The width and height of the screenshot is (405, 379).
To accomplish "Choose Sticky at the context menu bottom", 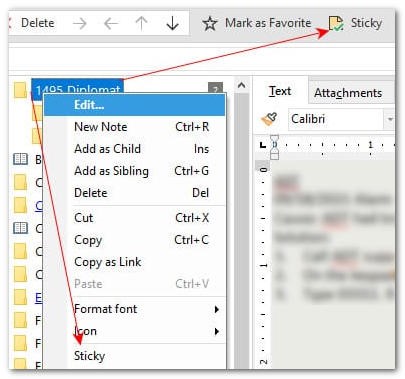I will tap(134, 356).
